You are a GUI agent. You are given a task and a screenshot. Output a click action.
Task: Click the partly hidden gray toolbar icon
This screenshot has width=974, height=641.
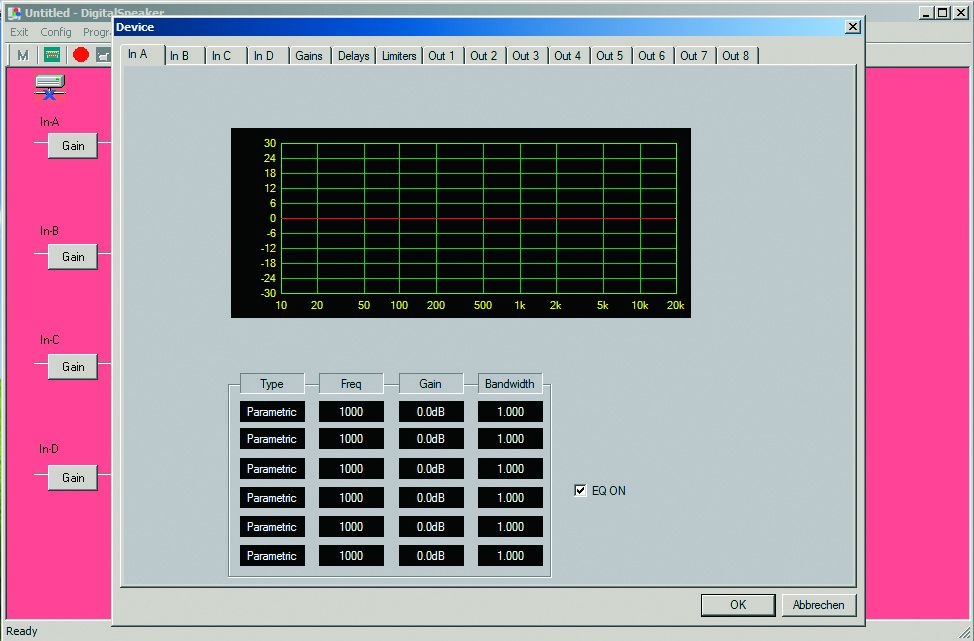click(104, 55)
